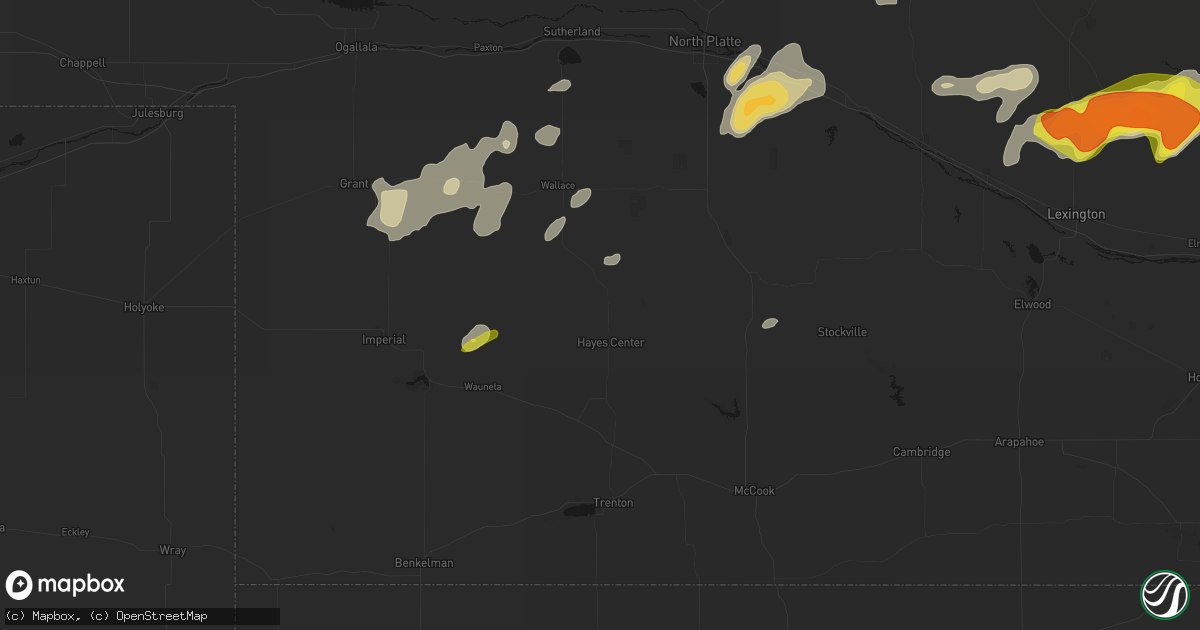Select the Hayes Center label
Viewport: 1200px width, 630px height.
click(611, 342)
